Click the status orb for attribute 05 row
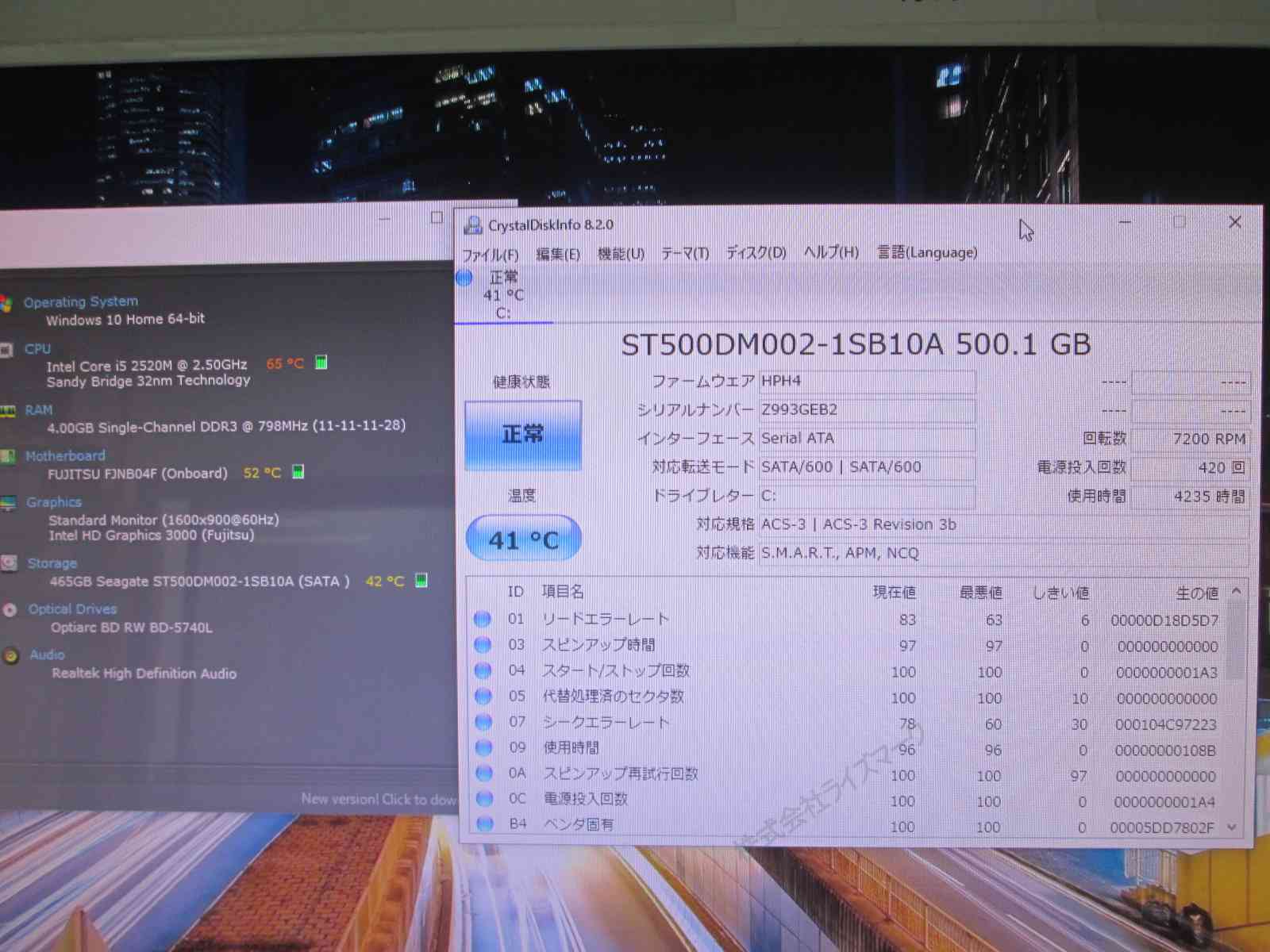 pyautogui.click(x=483, y=697)
